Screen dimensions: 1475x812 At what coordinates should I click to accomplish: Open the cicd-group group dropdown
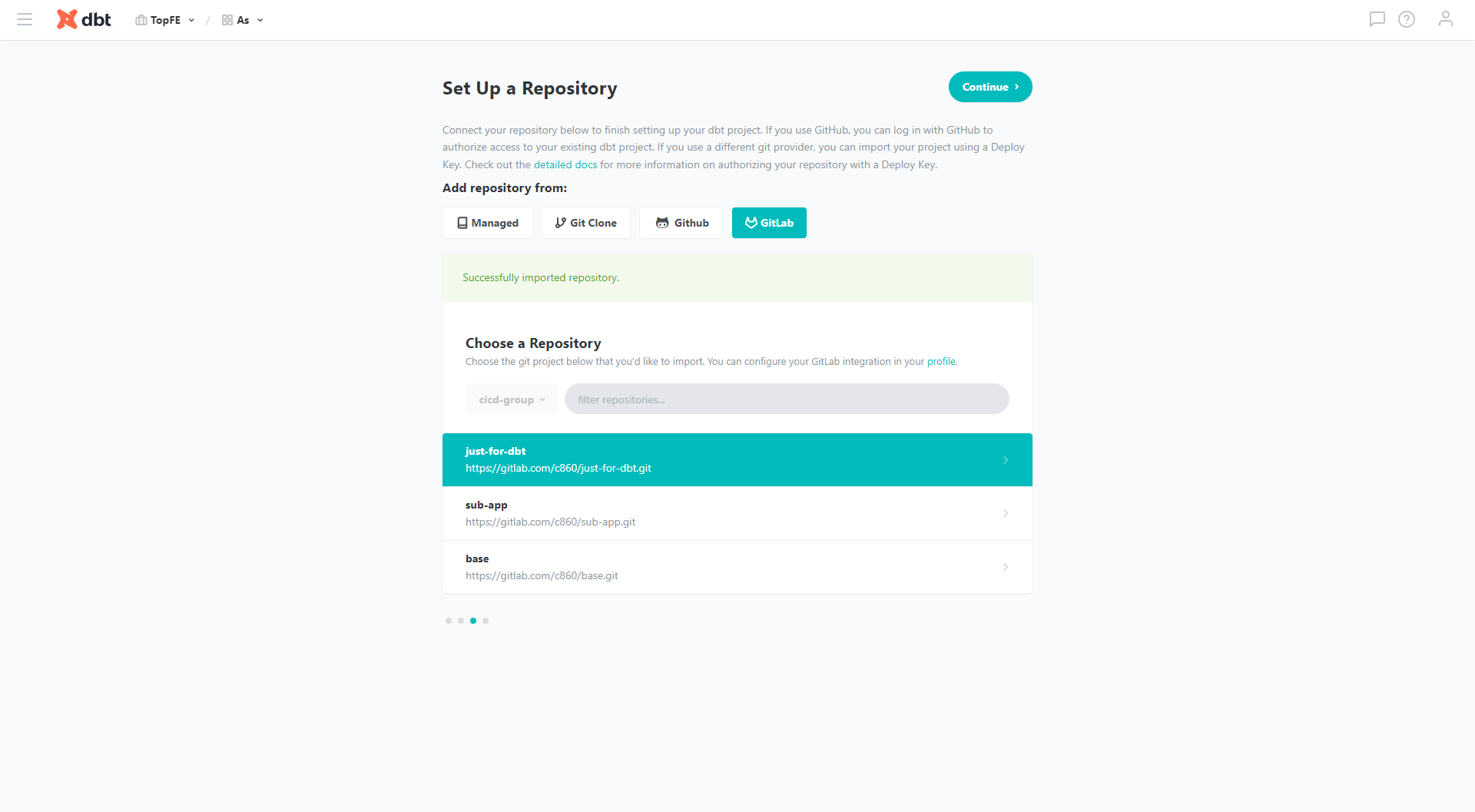point(512,399)
